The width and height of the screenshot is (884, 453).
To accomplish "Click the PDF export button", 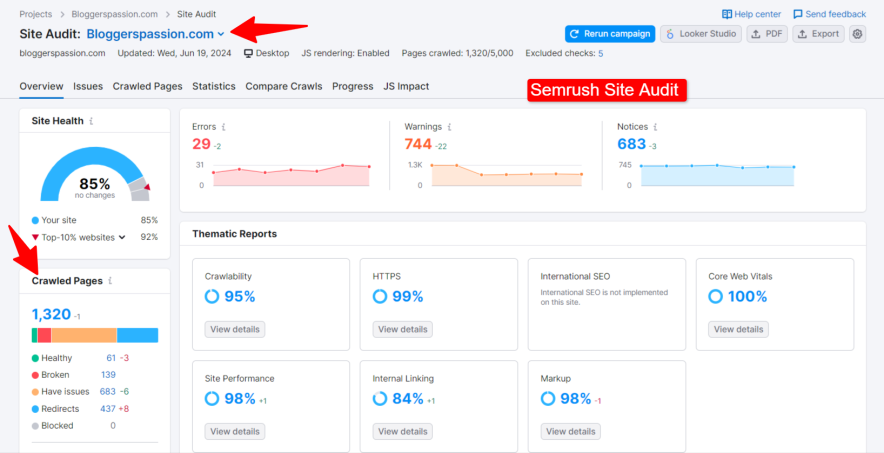I will pos(767,34).
